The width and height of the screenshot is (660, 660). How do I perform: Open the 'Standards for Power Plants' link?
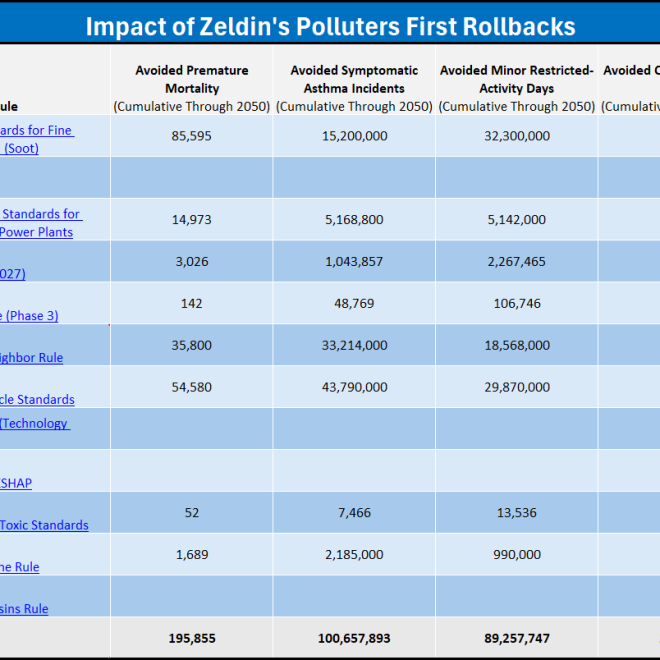[41, 223]
